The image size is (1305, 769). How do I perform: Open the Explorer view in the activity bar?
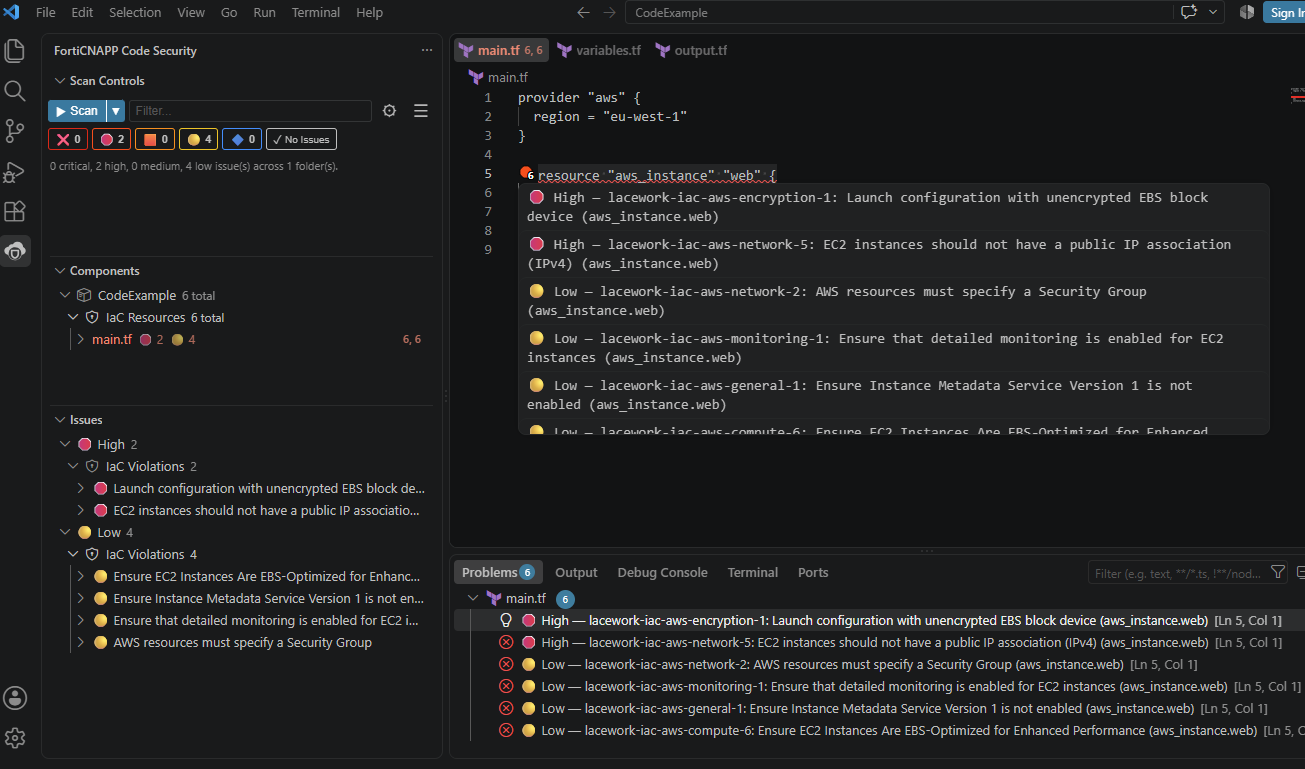pyautogui.click(x=15, y=51)
